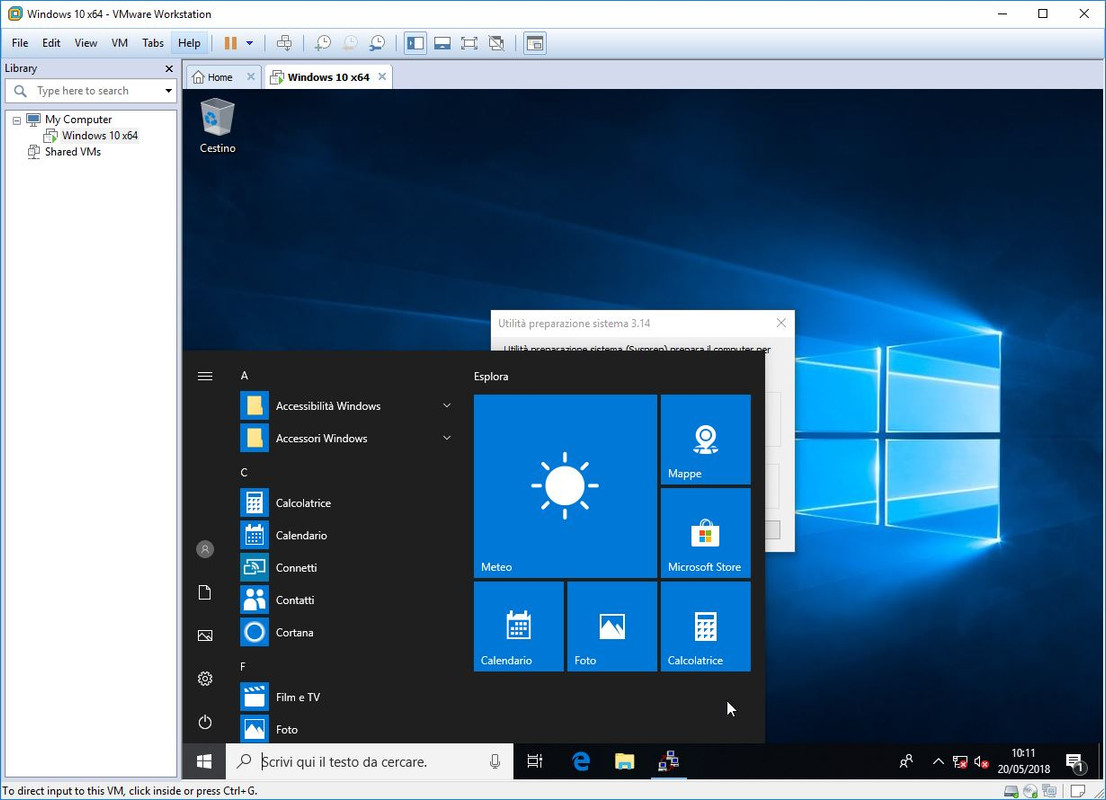
Task: Open the power options dropdown arrow
Action: coord(250,43)
